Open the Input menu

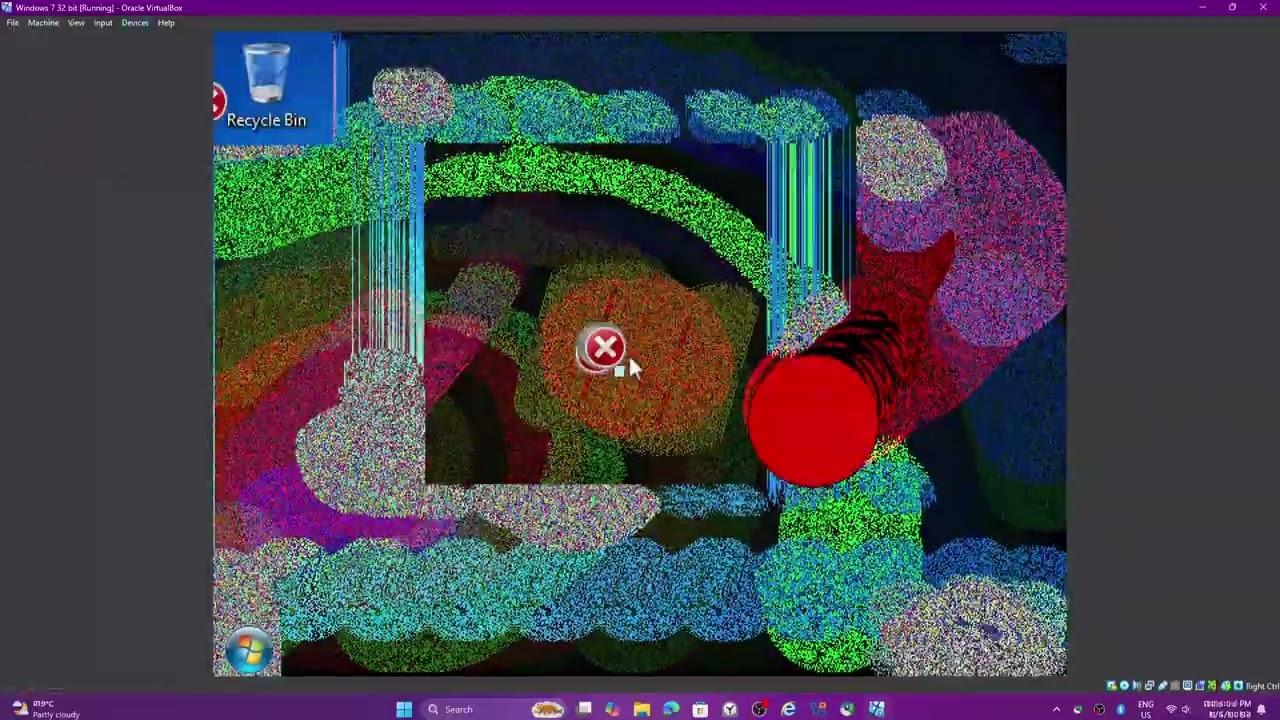pyautogui.click(x=103, y=22)
